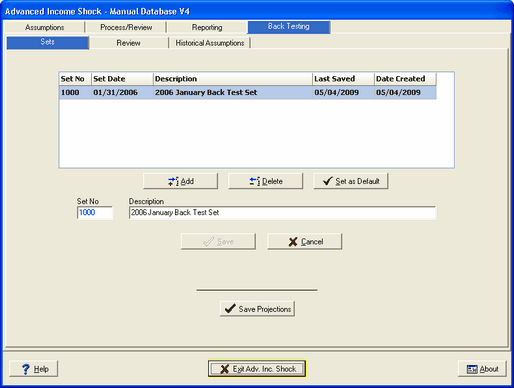514x388 pixels.
Task: Open the Historical Assumptions sub-tab
Action: [210, 43]
